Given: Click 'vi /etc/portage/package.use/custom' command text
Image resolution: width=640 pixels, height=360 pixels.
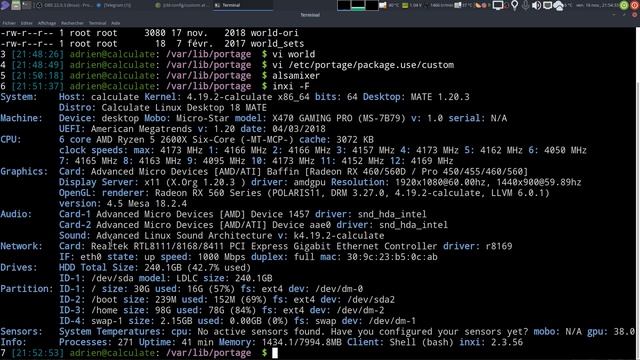Looking at the screenshot, I should click(x=363, y=65).
